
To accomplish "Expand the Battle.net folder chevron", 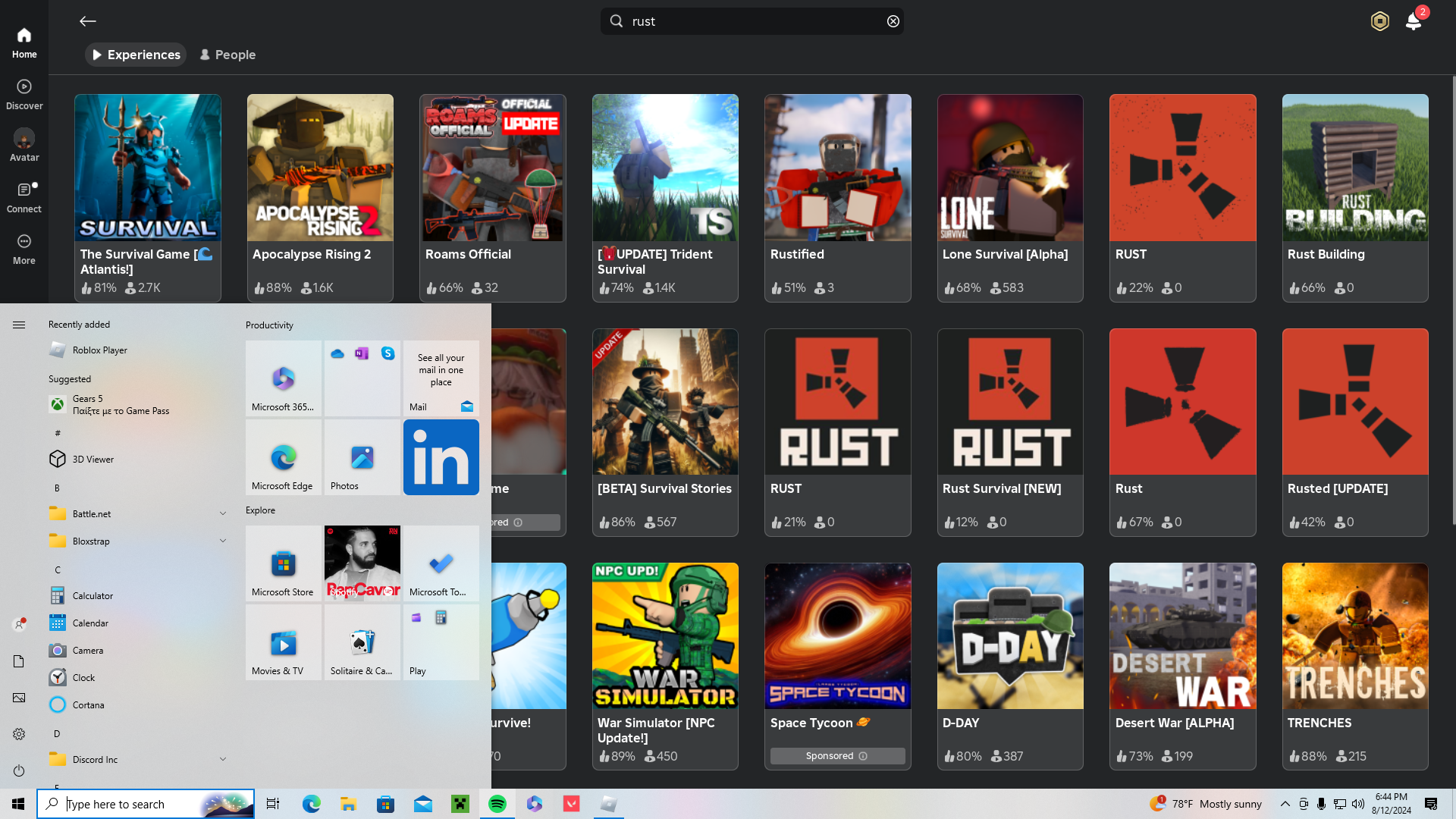I will [x=223, y=513].
